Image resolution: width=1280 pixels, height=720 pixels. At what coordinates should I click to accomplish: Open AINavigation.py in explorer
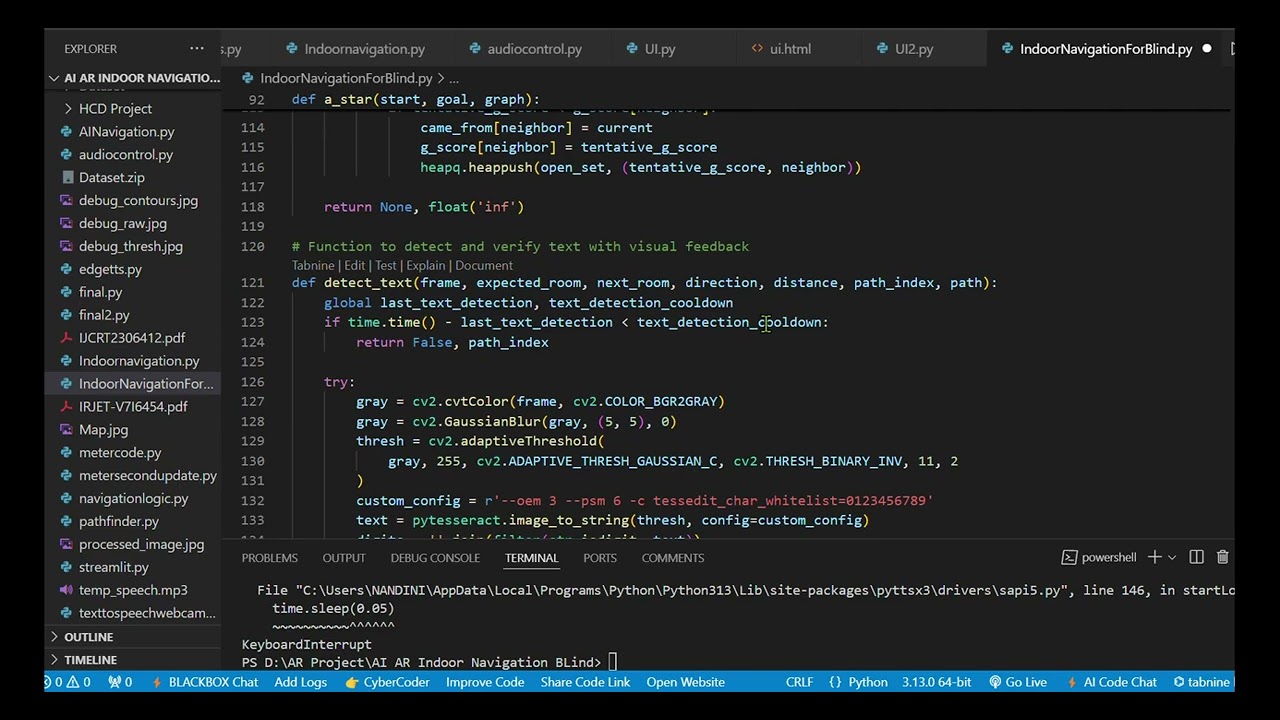[x=126, y=131]
